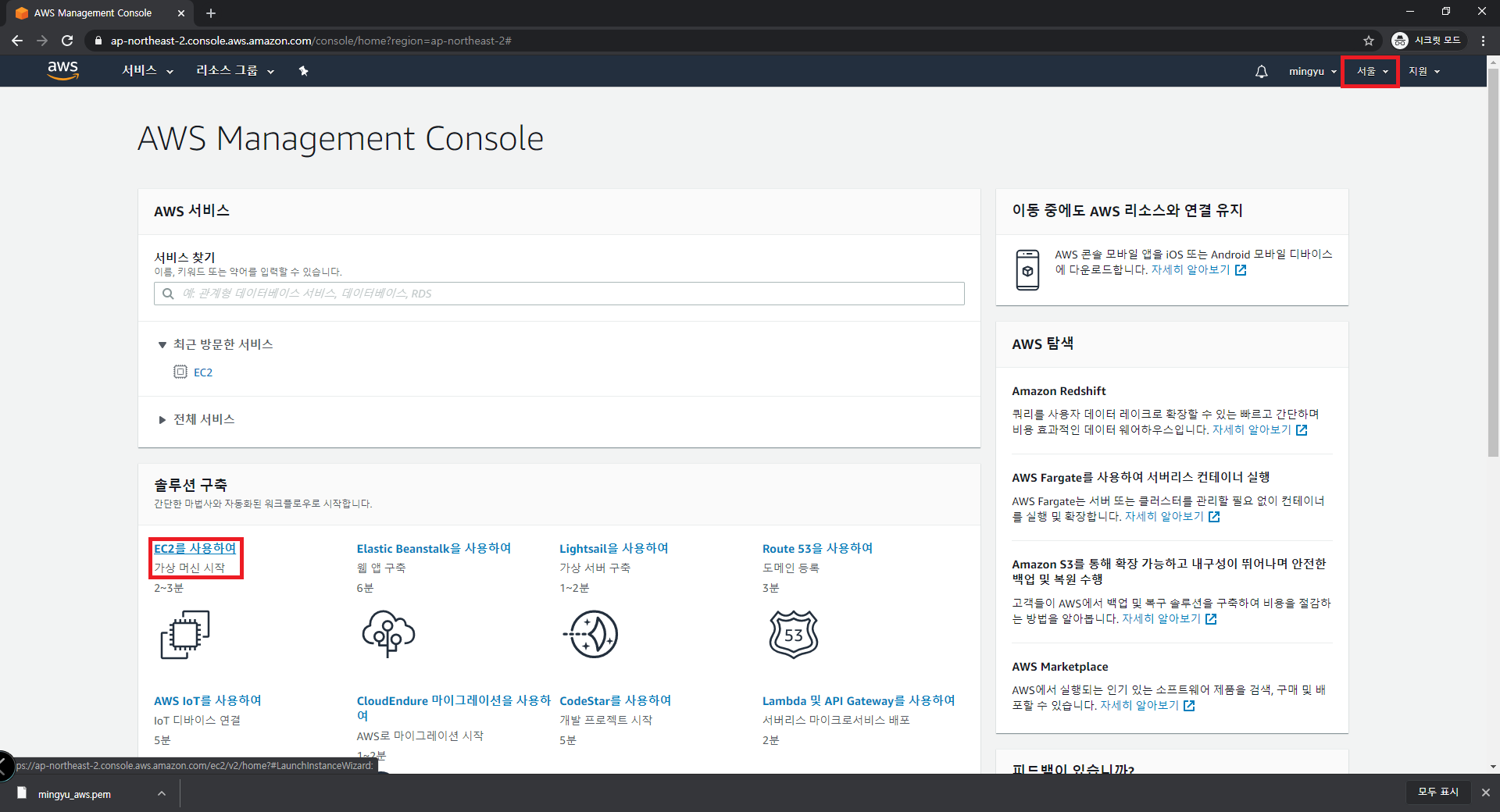Reload the page with the refresh icon
This screenshot has width=1500, height=812.
click(x=67, y=41)
